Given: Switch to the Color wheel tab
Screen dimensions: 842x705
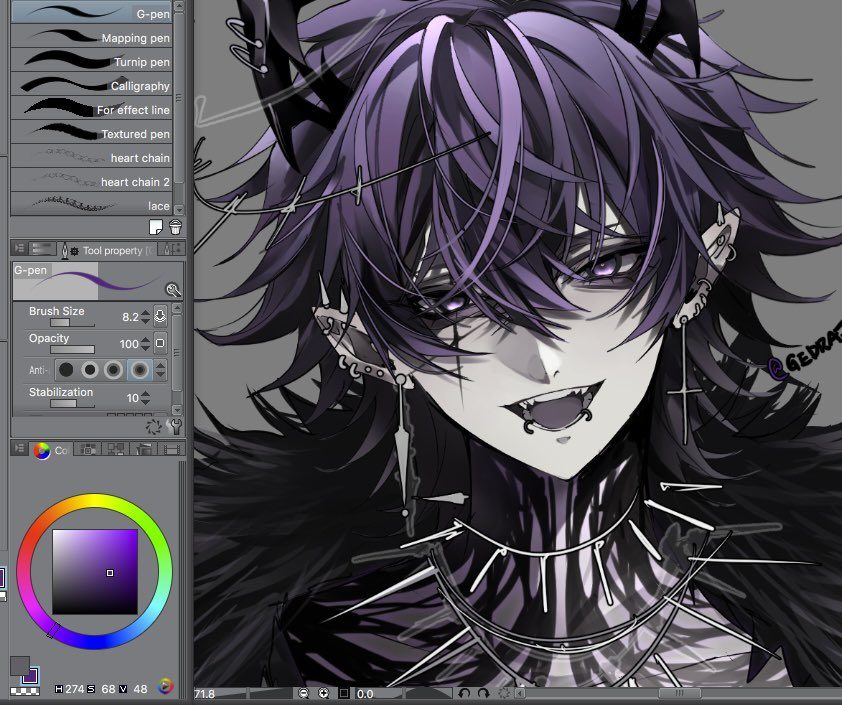Looking at the screenshot, I should [49, 450].
